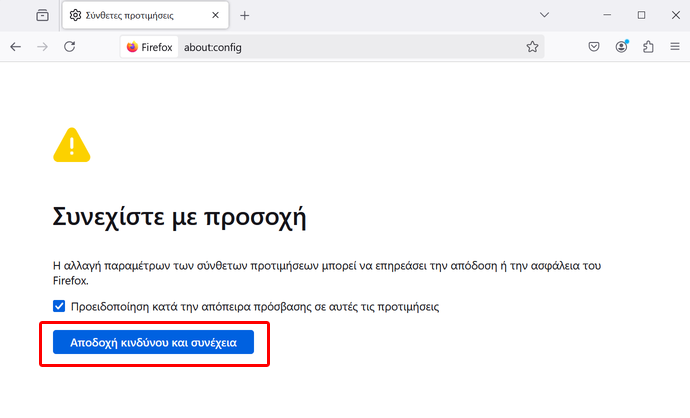
Task: Click the about:config address bar
Action: pos(354,47)
